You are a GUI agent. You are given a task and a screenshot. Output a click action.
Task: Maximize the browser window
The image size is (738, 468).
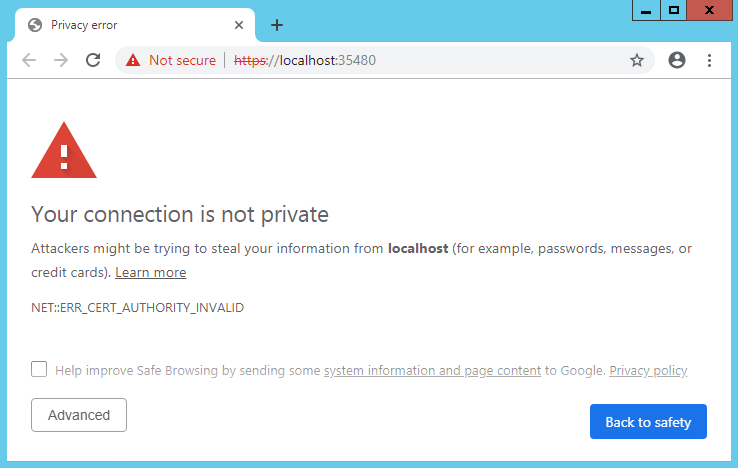tap(674, 10)
